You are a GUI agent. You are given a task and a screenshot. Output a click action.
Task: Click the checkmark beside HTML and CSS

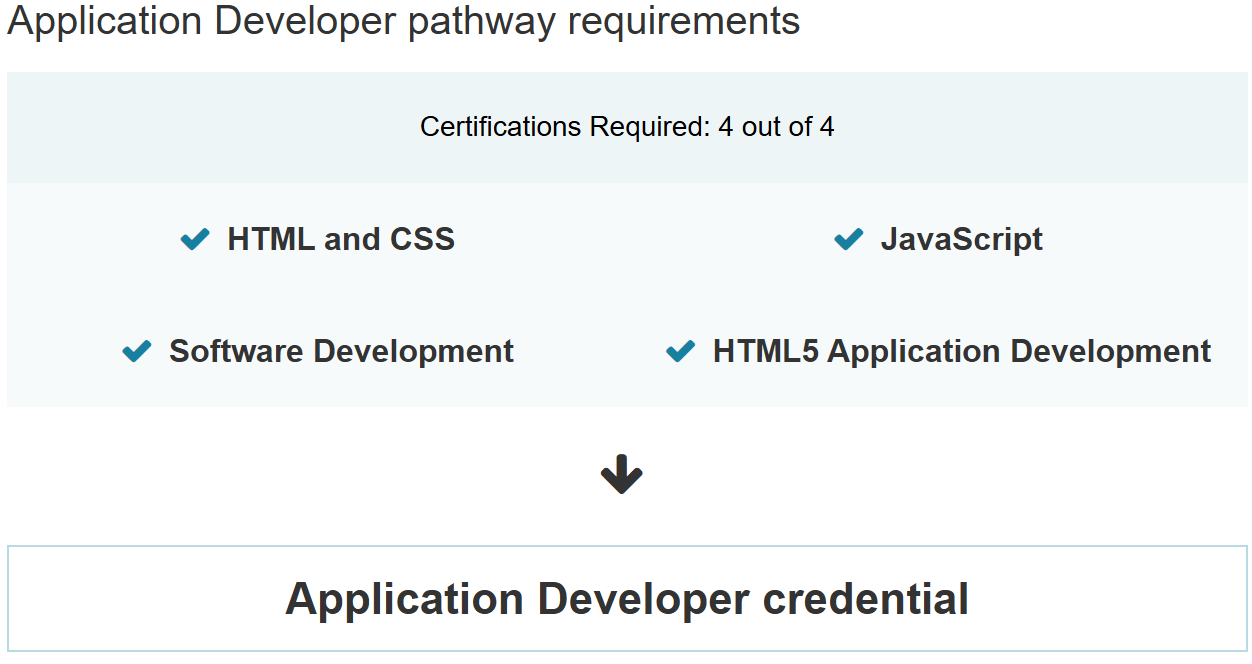click(194, 239)
